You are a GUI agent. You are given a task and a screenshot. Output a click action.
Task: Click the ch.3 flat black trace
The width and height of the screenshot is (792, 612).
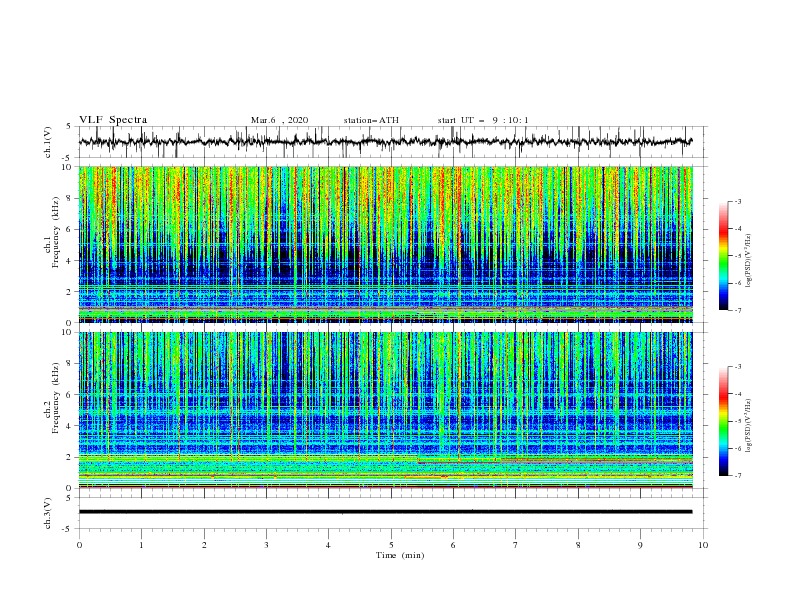pyautogui.click(x=385, y=512)
